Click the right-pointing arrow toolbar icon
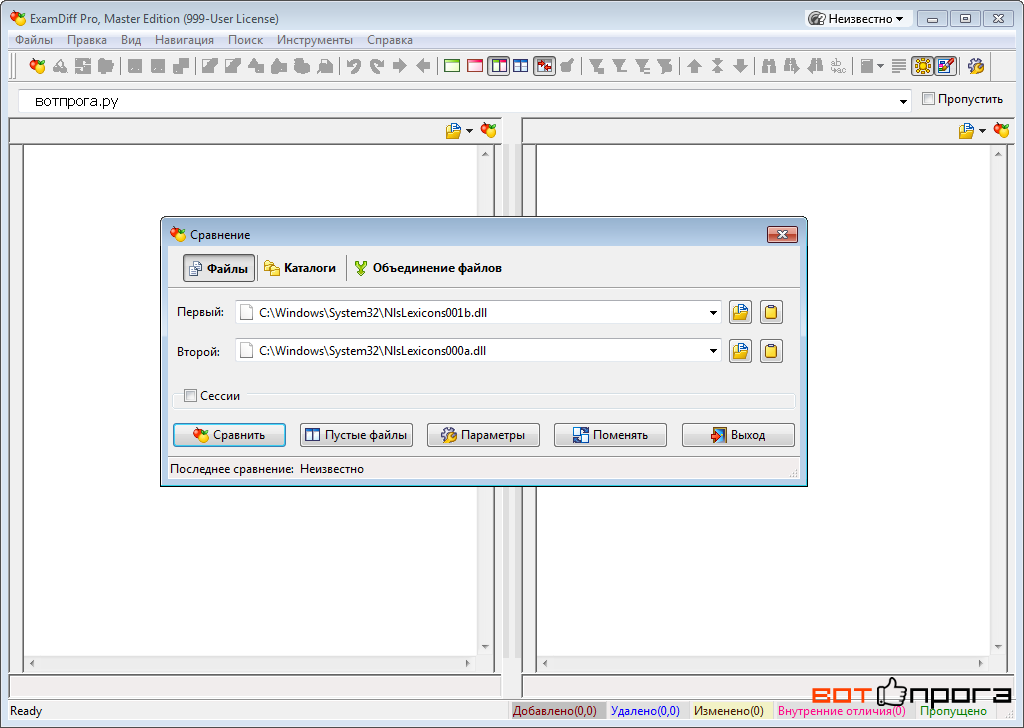 (400, 66)
